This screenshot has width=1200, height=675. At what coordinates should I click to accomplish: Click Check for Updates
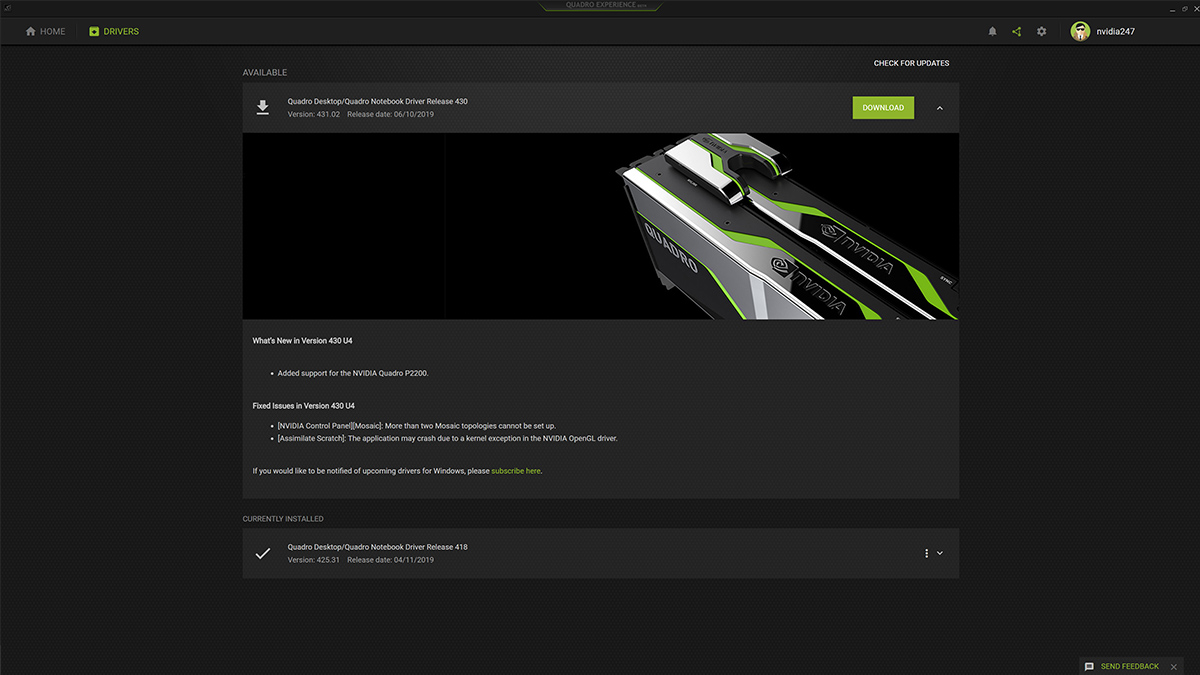click(x=911, y=64)
